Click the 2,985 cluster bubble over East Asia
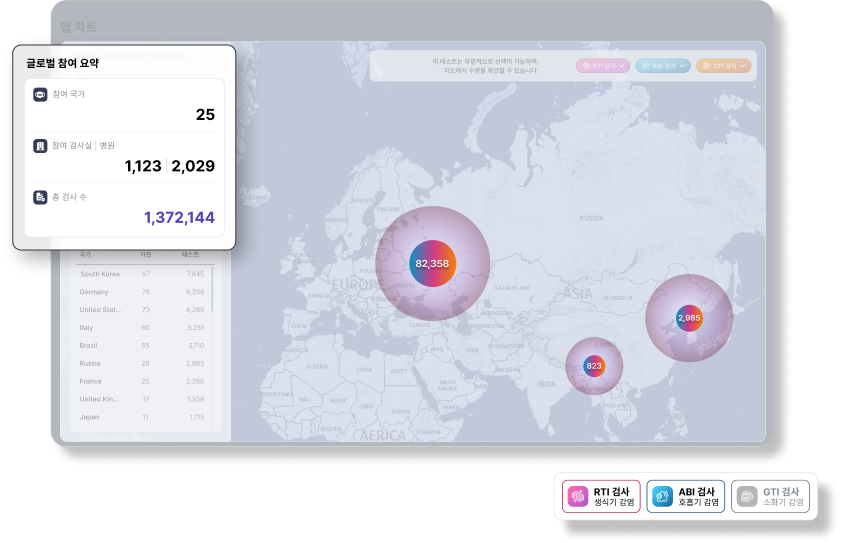Viewport: 848px width, 543px height. pos(689,318)
